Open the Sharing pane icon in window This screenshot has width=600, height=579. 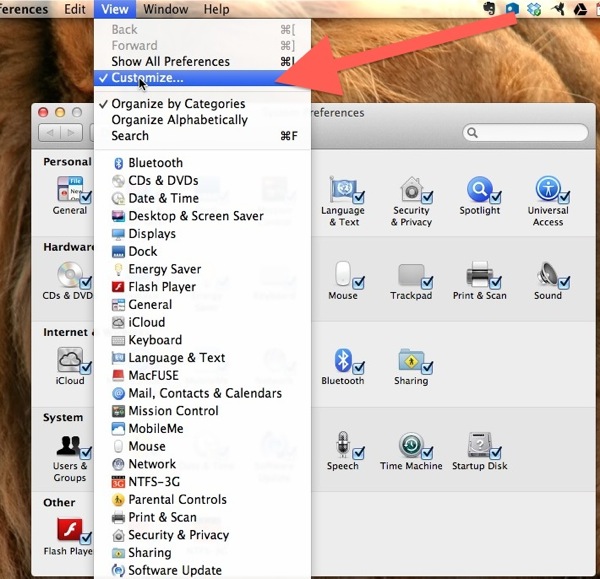pos(411,360)
